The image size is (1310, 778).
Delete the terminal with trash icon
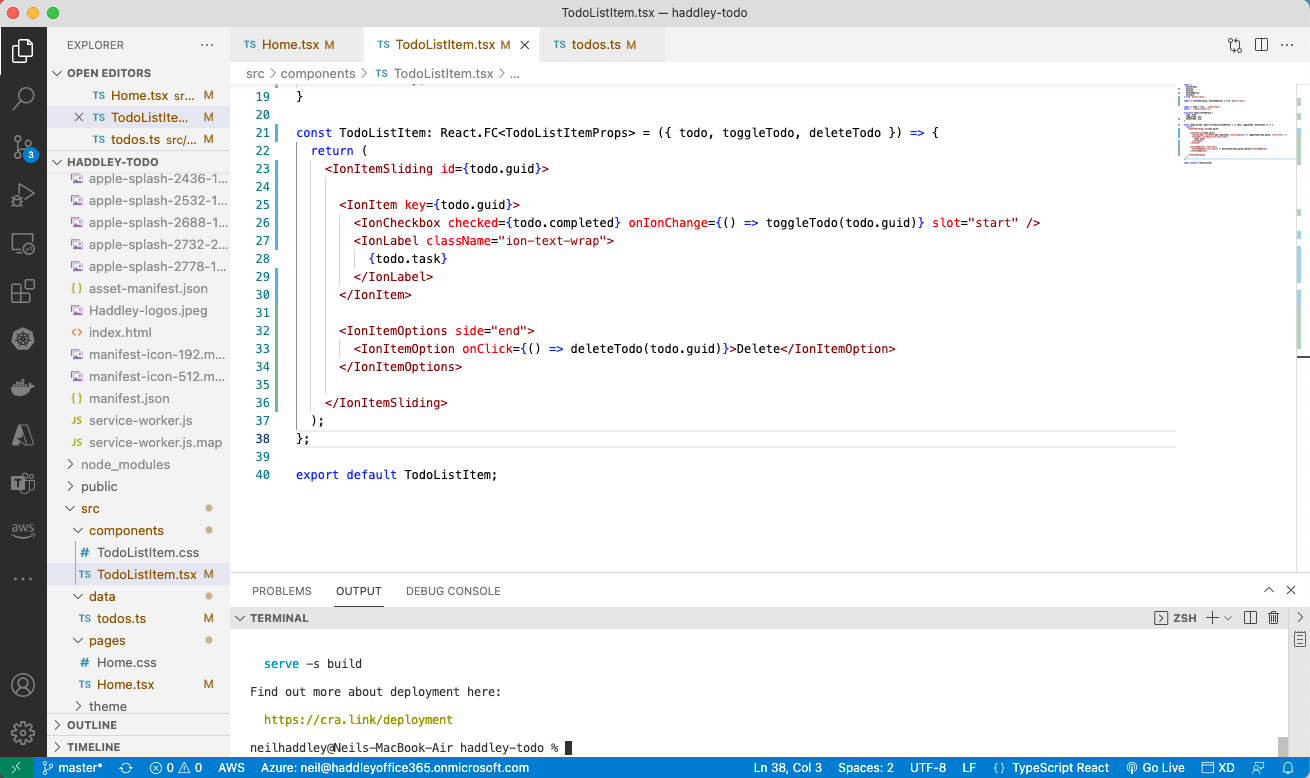1273,618
